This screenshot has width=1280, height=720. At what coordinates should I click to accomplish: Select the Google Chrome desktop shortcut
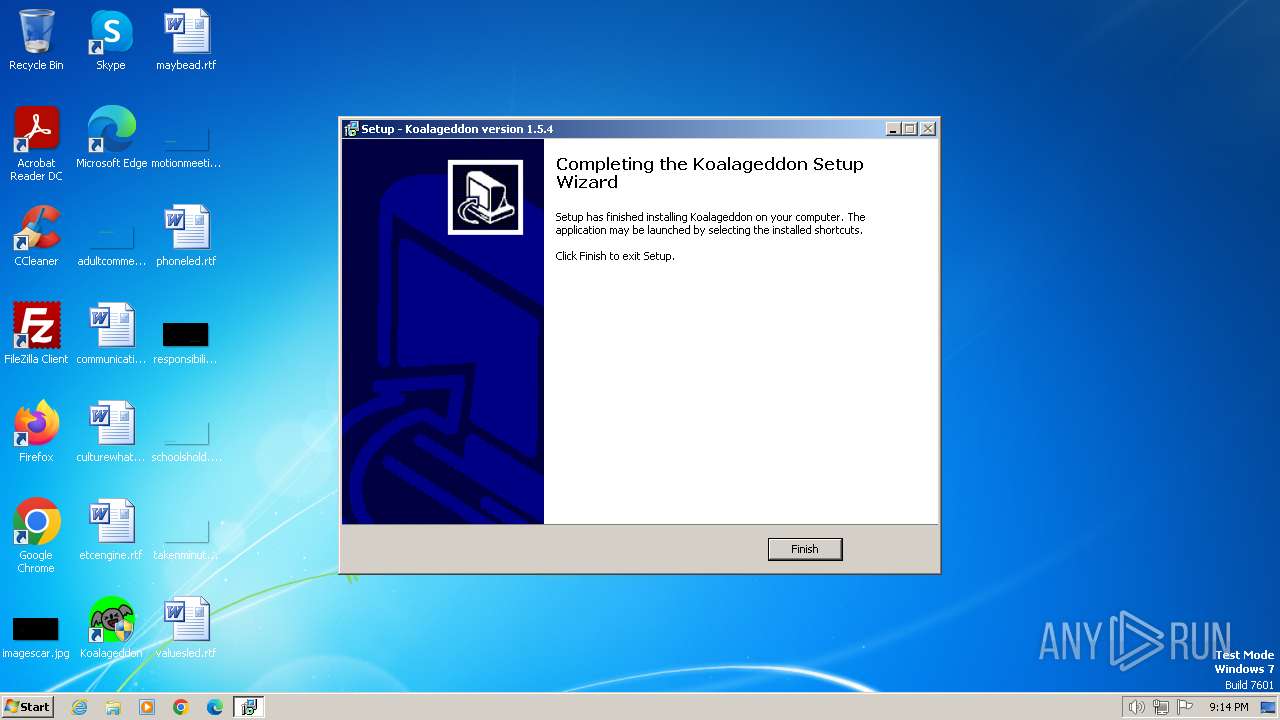point(36,536)
